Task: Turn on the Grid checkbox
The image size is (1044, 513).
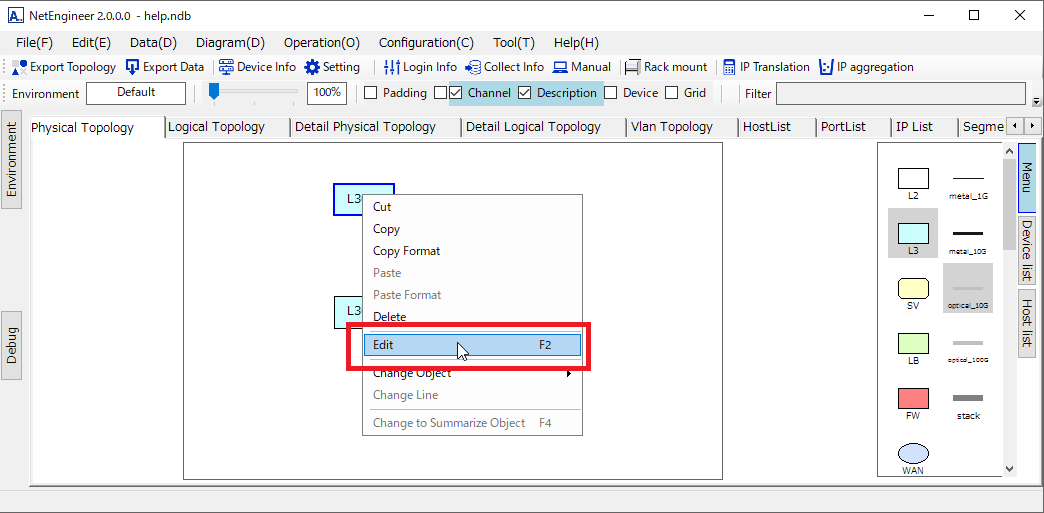Action: click(x=672, y=93)
